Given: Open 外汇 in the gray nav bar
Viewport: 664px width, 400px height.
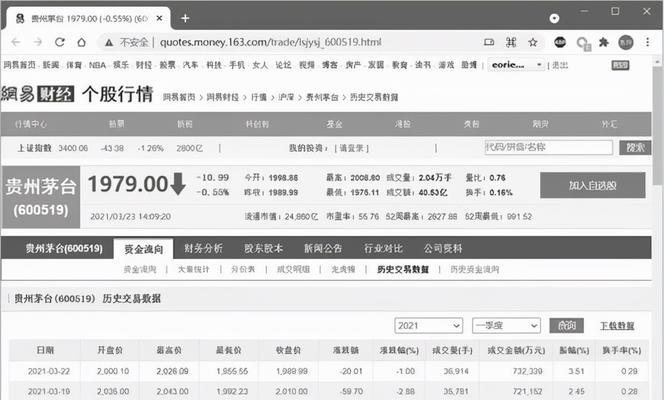Looking at the screenshot, I should click(x=609, y=124).
